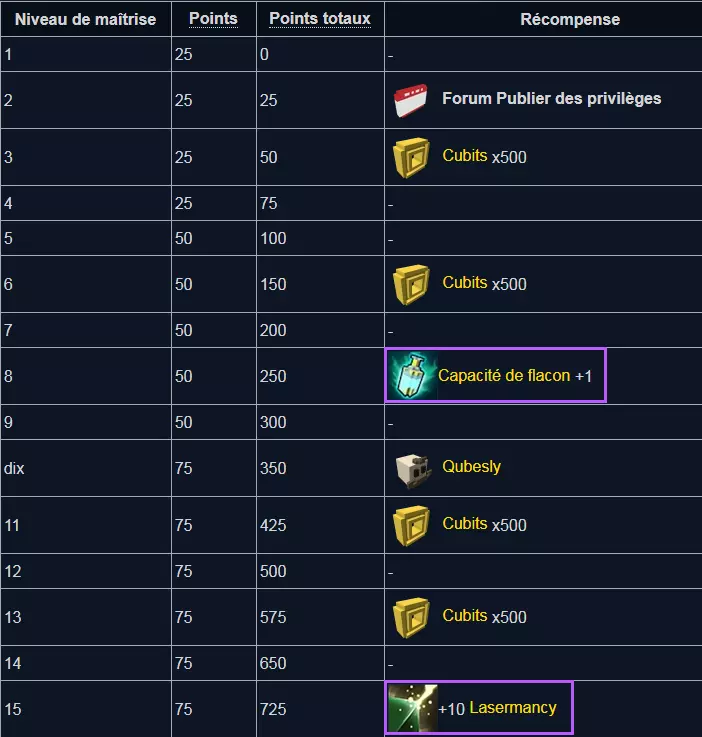Click the Cubits icon in level 13 row
Viewport: 702px width, 737px height.
point(411,616)
